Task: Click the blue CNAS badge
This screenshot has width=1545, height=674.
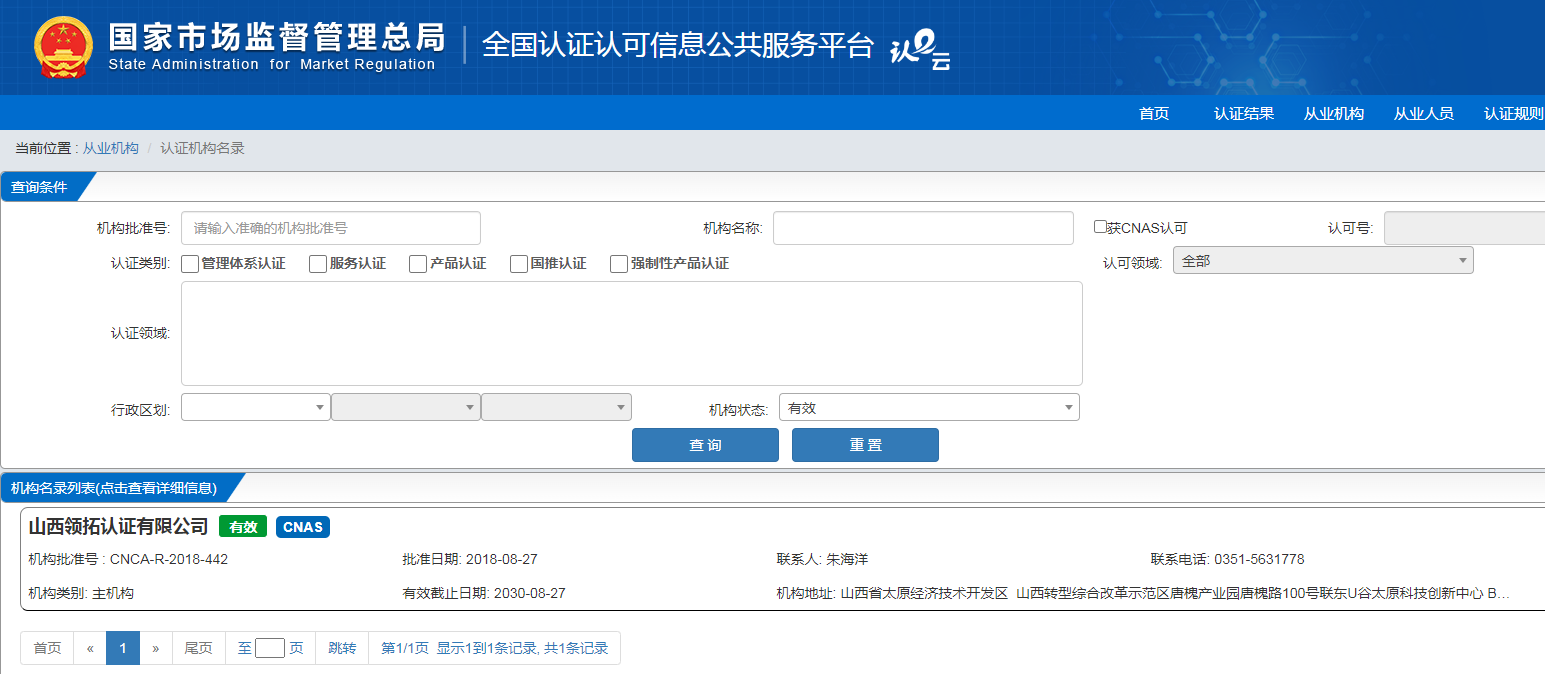Action: tap(302, 527)
